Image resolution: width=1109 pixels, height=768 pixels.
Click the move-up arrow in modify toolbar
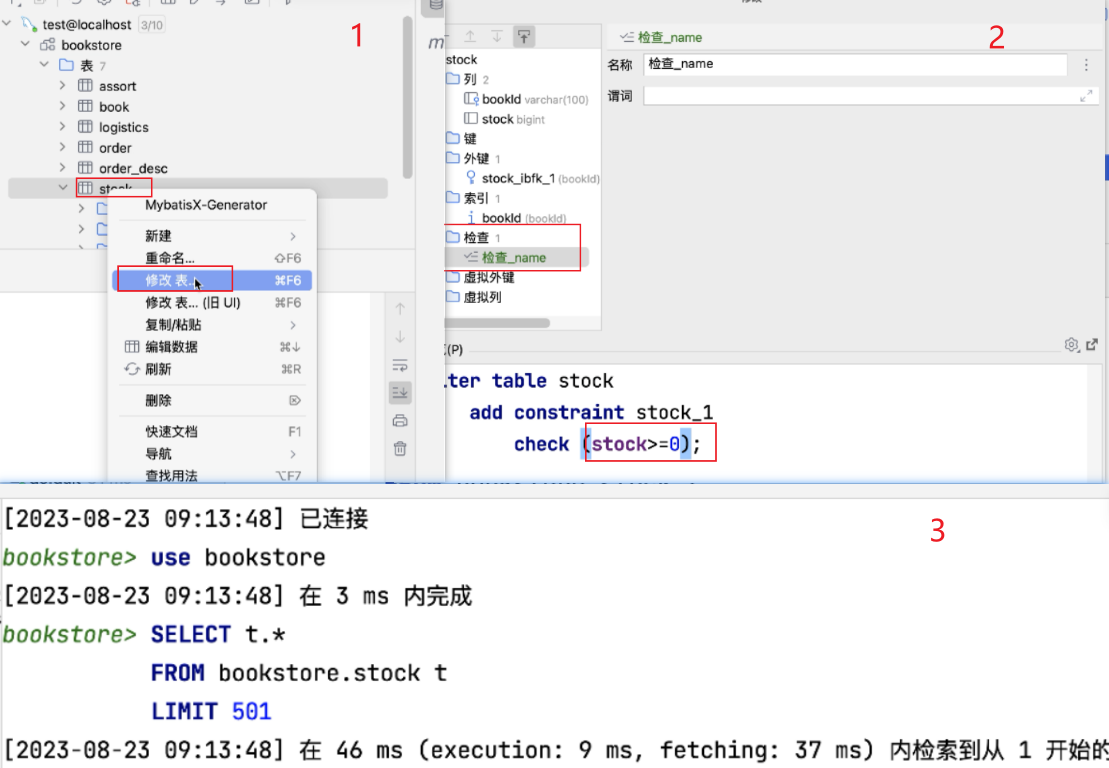click(470, 37)
